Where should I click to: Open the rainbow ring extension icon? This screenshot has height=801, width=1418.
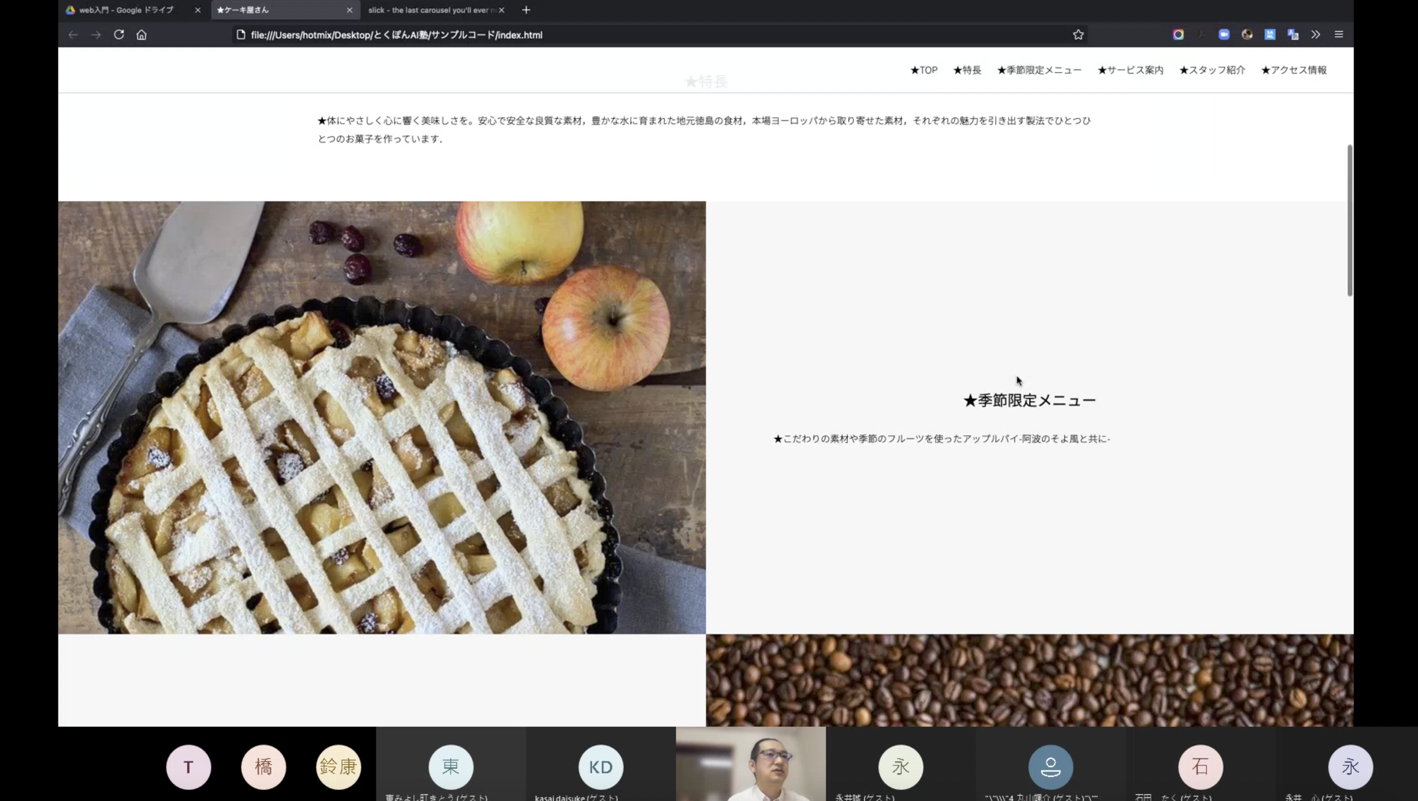click(x=1178, y=35)
